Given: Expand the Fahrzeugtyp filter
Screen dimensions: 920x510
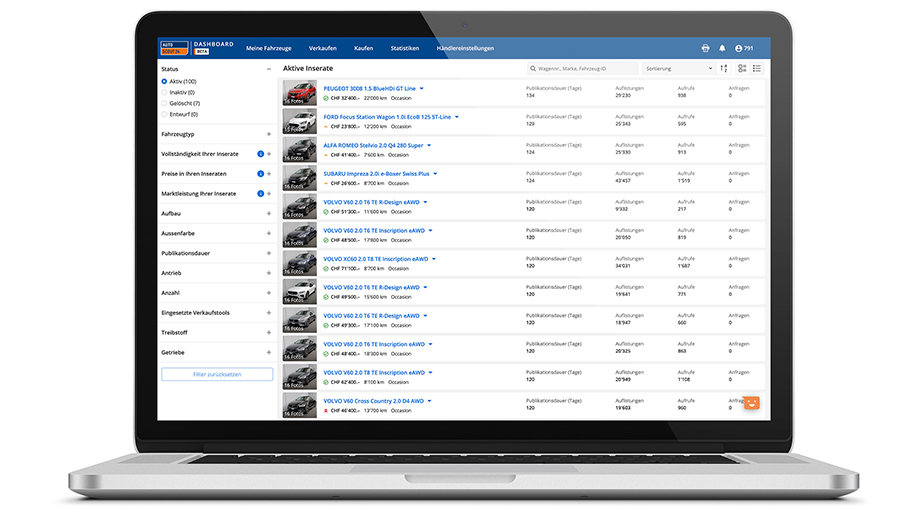Looking at the screenshot, I should click(x=269, y=134).
